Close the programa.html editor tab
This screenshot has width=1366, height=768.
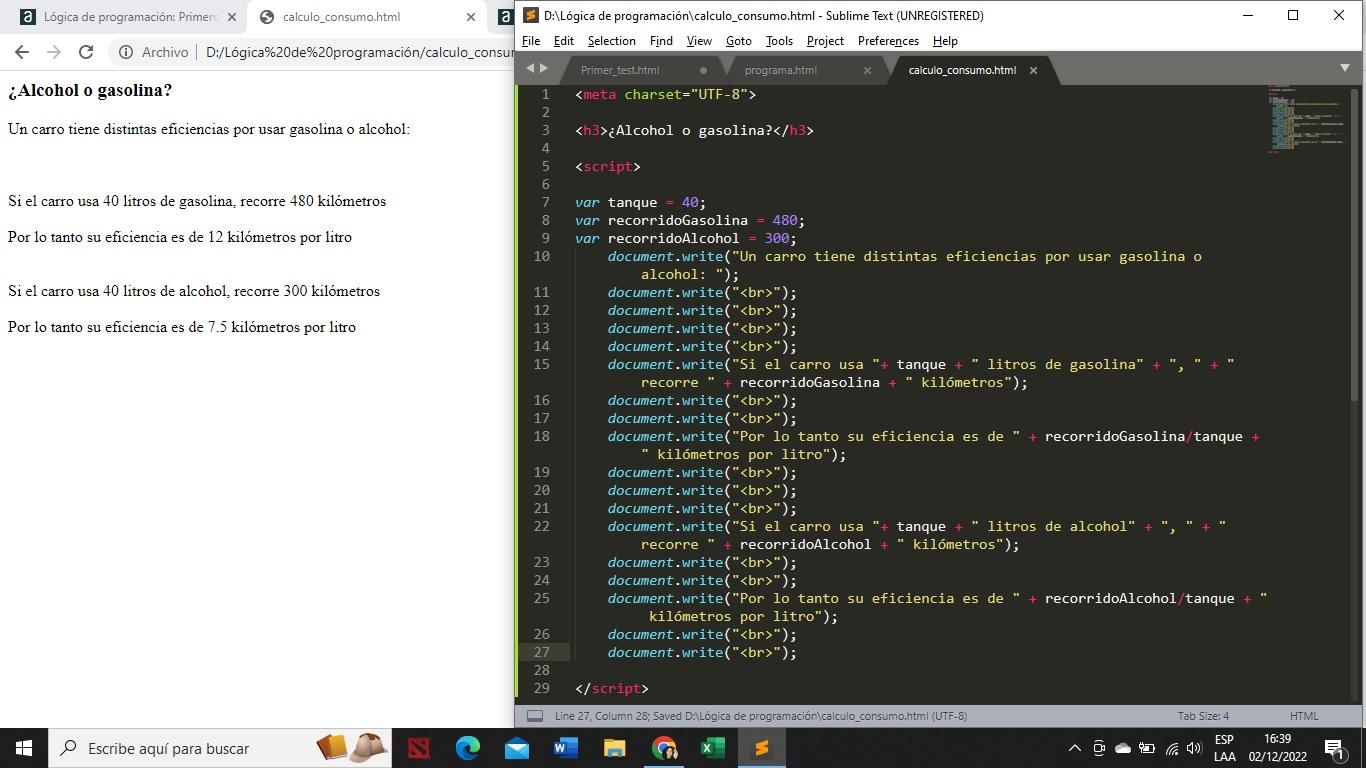pyautogui.click(x=867, y=70)
